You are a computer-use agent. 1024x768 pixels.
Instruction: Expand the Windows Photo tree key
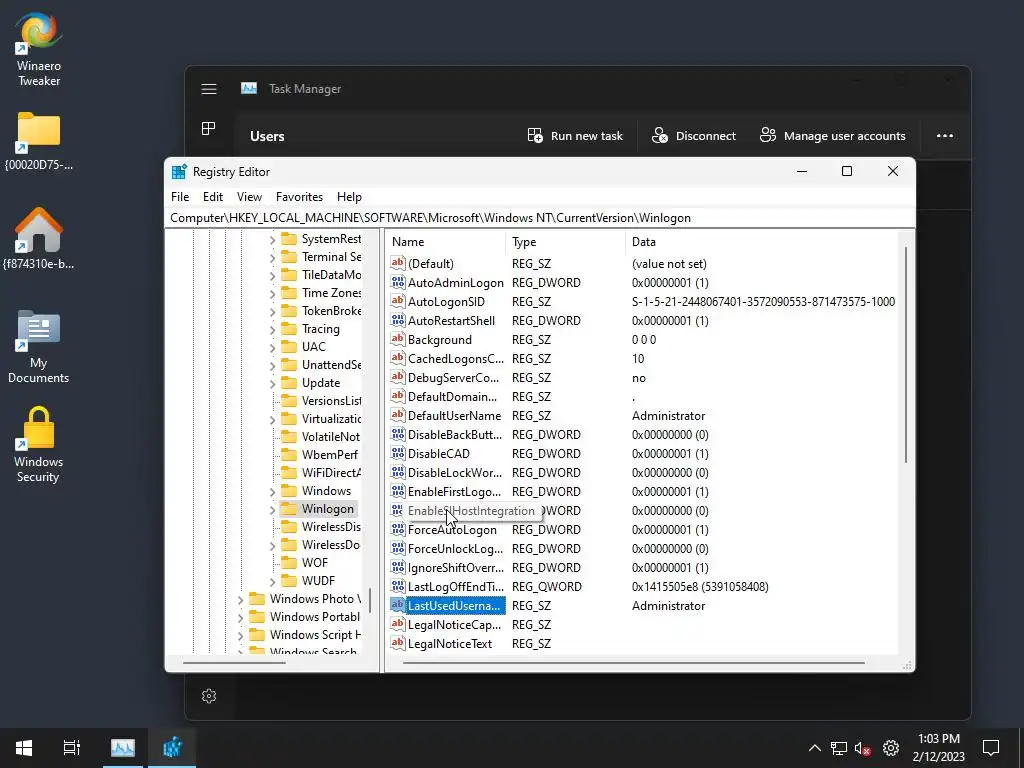tap(240, 600)
